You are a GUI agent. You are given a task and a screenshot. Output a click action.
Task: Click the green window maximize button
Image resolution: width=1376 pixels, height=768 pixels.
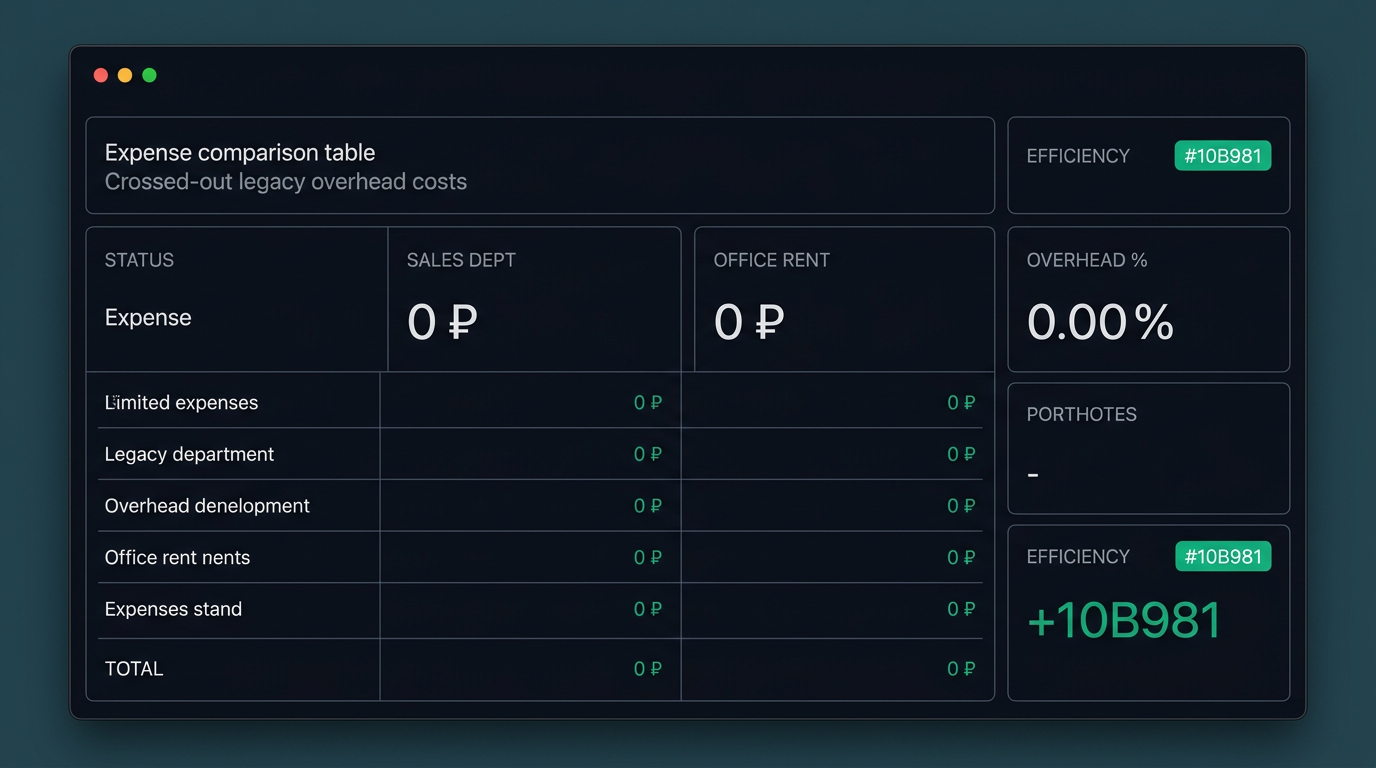coord(149,75)
